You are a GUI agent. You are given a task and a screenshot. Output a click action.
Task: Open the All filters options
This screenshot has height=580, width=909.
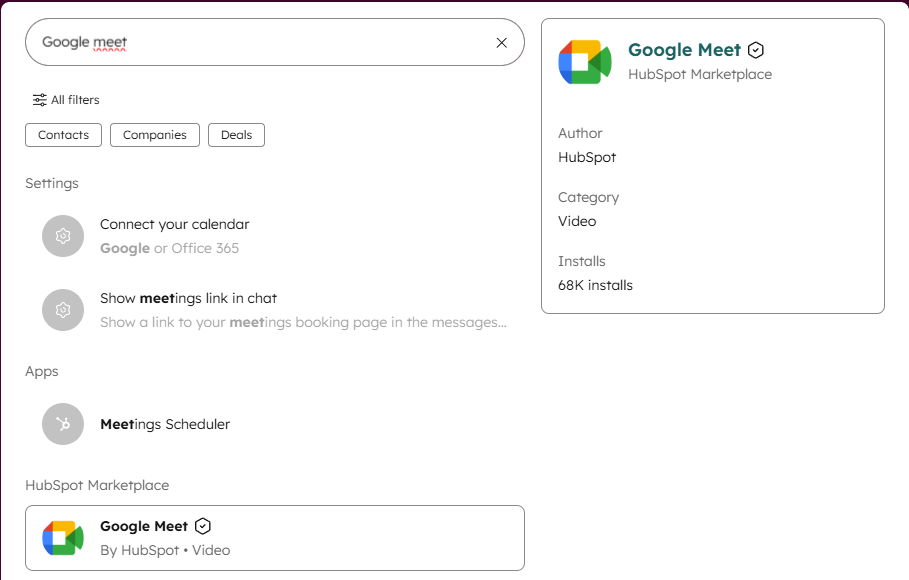tap(75, 100)
